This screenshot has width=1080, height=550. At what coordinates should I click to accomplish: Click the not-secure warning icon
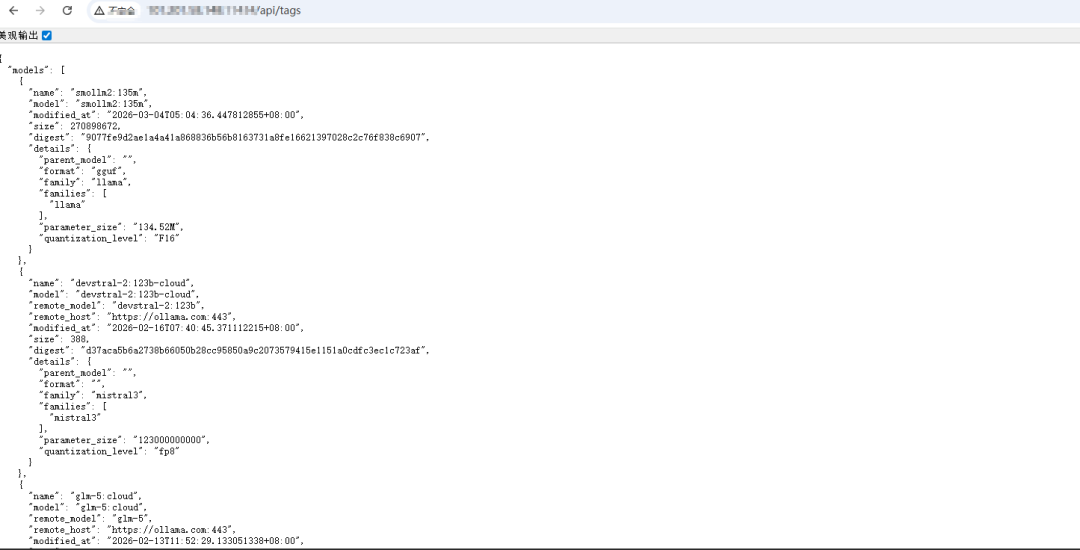click(100, 11)
